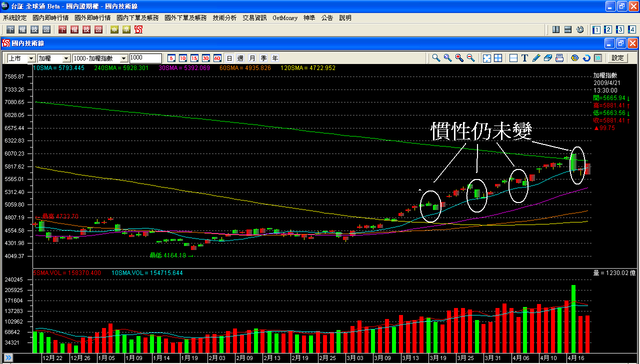Open the 公告 menu
The image size is (640, 364).
coord(327,18)
